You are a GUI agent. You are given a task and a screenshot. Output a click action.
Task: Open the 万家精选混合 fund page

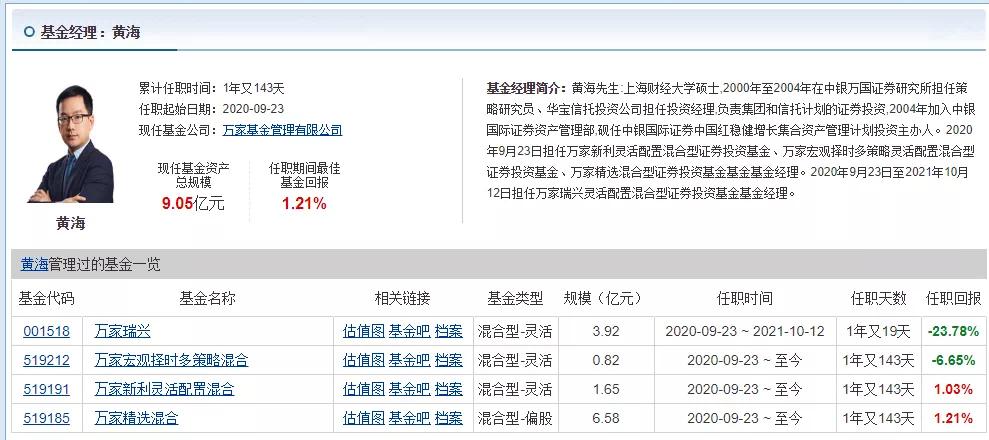coord(136,418)
